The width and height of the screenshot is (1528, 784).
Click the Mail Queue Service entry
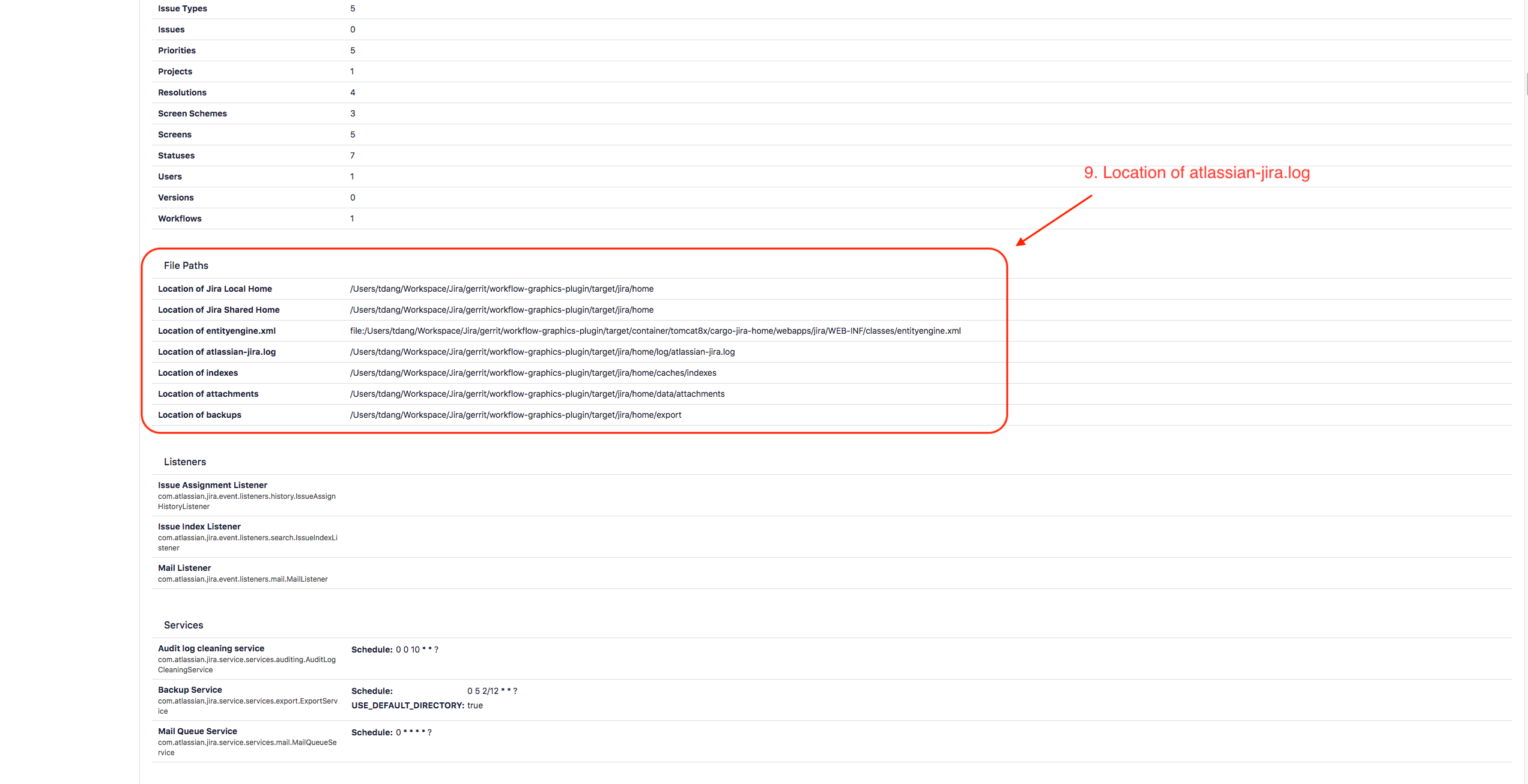197,731
